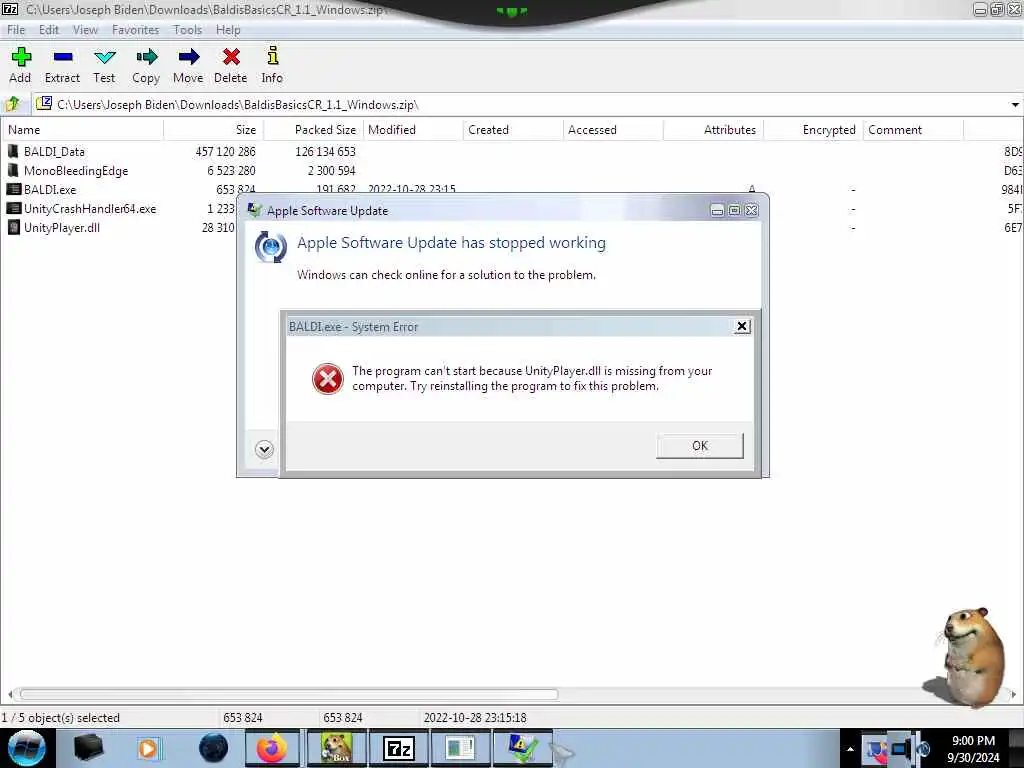Open the File menu
Image resolution: width=1024 pixels, height=768 pixels.
[16, 29]
